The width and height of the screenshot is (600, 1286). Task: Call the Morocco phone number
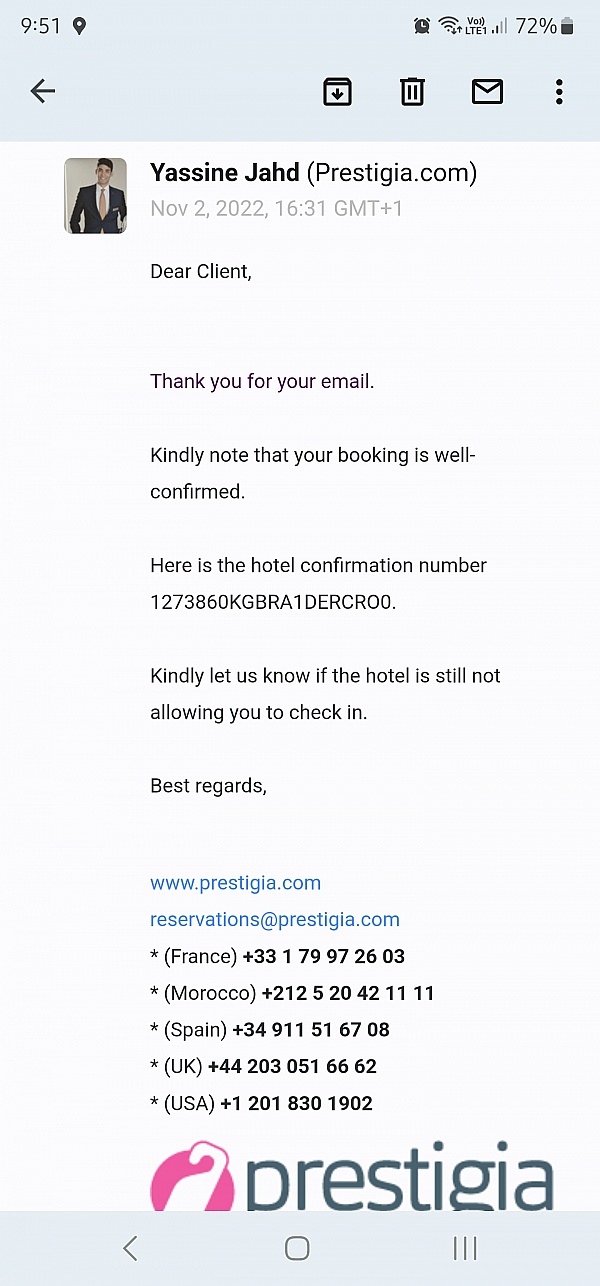point(348,994)
